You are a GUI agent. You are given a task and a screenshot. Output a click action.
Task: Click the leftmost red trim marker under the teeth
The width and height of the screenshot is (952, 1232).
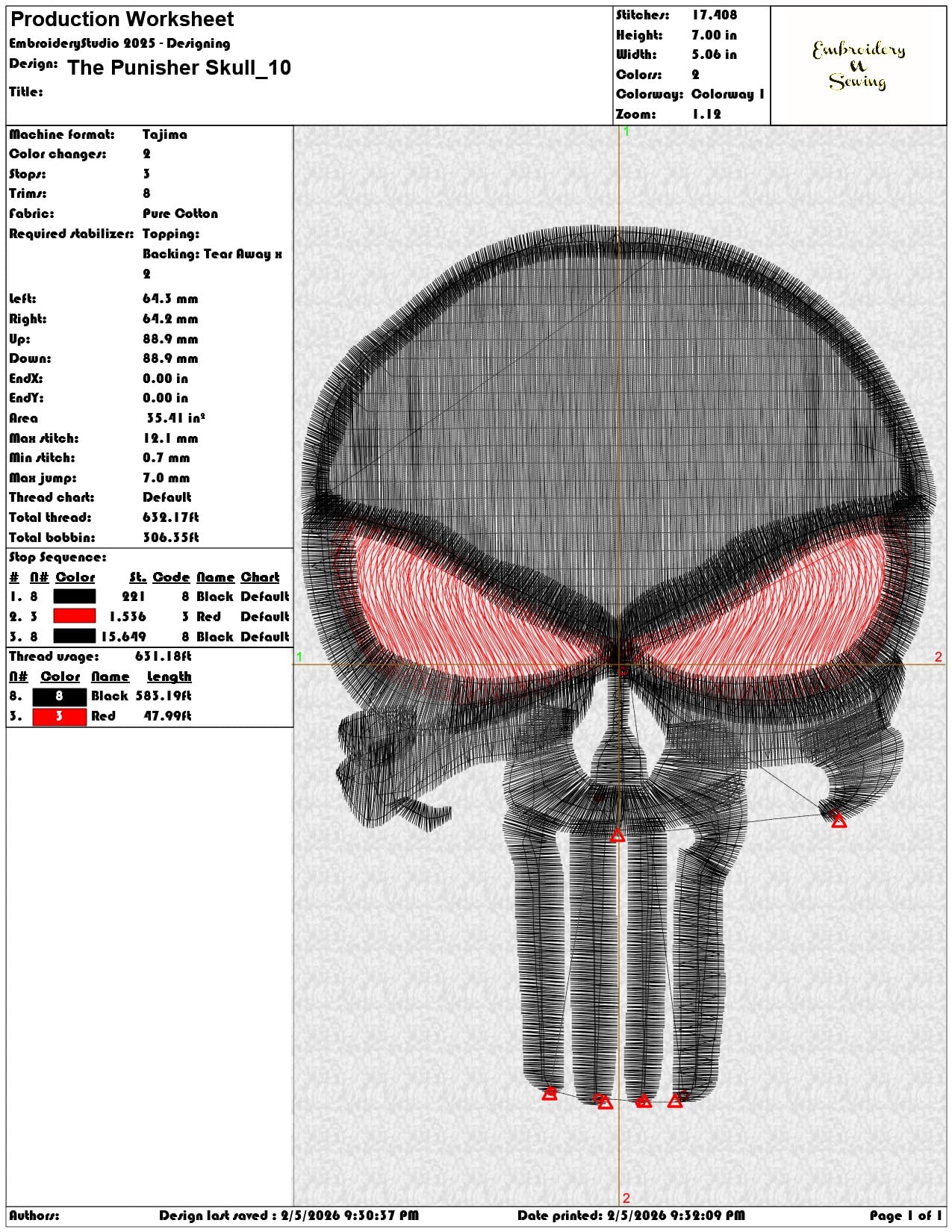550,1093
